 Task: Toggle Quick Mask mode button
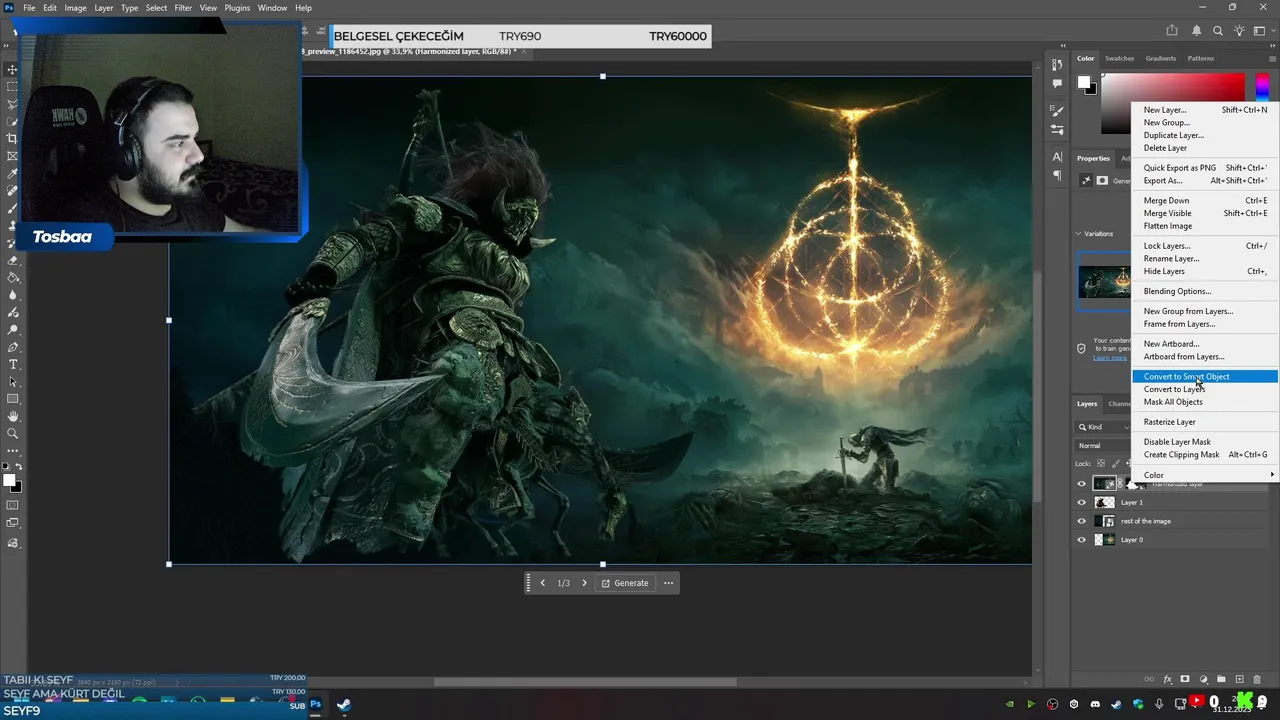(13, 505)
